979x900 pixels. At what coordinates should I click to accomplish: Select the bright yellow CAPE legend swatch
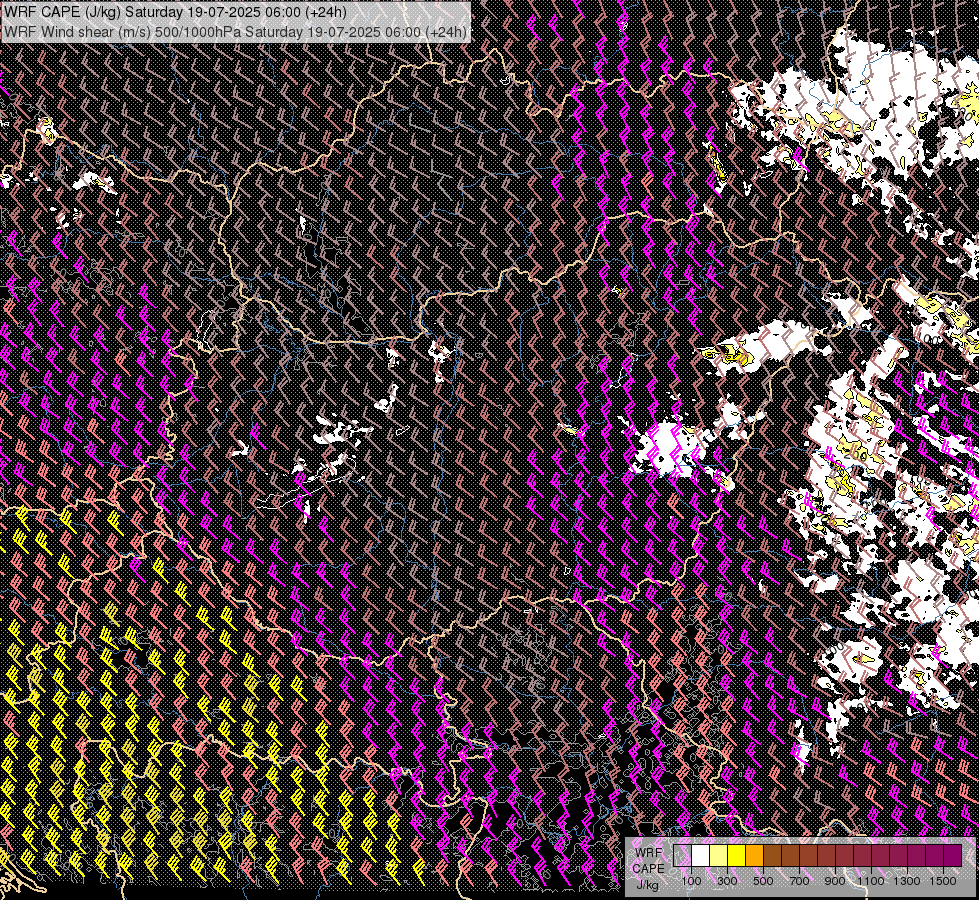(737, 856)
